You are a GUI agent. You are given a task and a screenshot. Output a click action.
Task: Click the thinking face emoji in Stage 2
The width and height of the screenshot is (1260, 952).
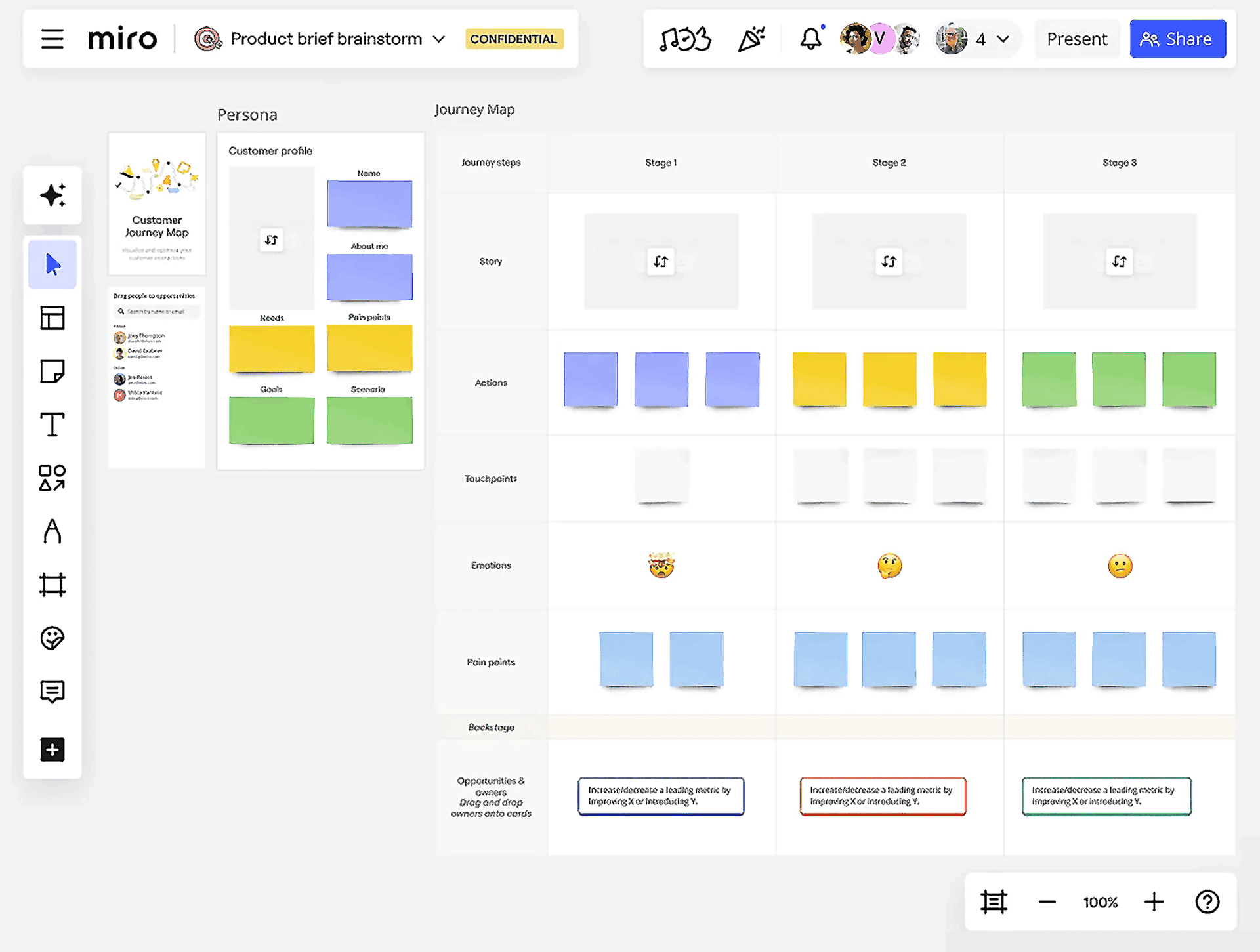point(889,566)
